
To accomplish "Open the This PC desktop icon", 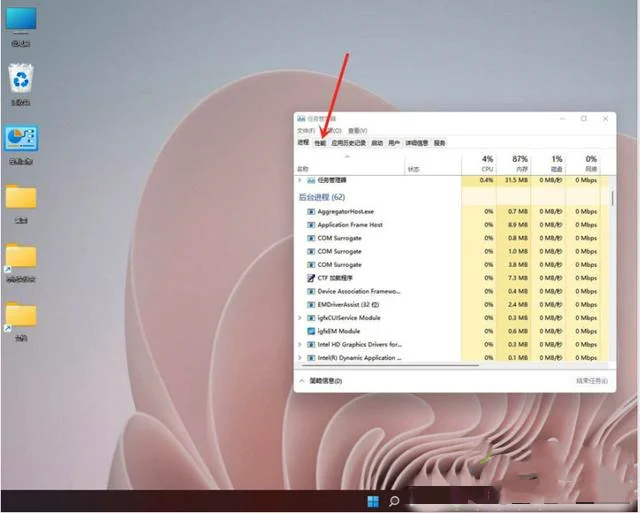I will pos(20,20).
